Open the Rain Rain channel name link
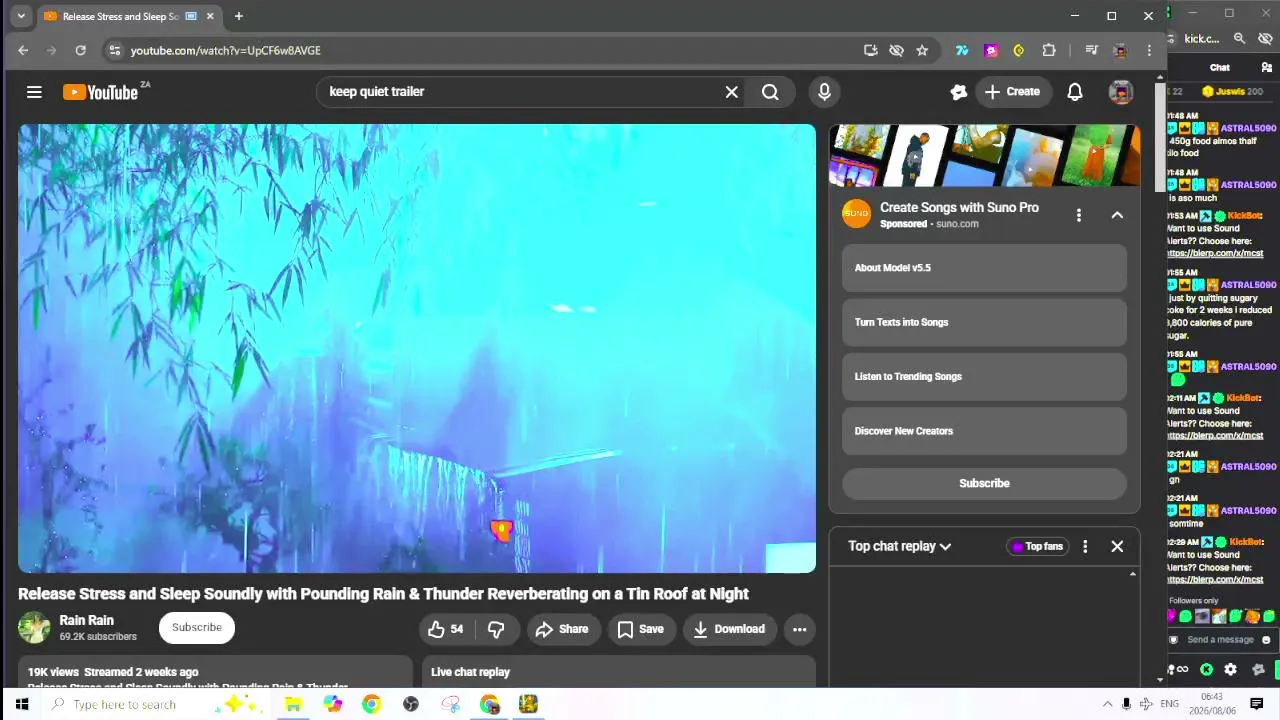This screenshot has height=720, width=1280. point(87,620)
